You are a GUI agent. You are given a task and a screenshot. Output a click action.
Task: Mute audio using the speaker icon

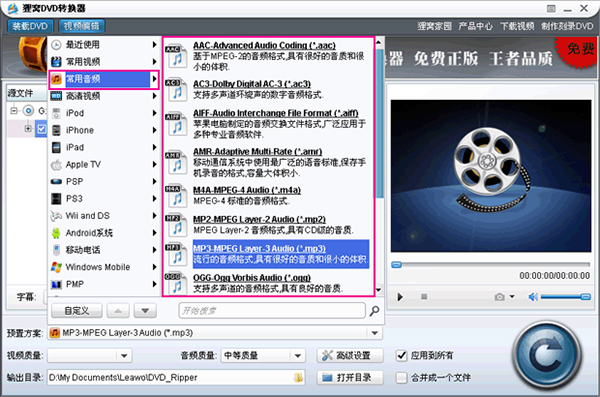coord(533,297)
